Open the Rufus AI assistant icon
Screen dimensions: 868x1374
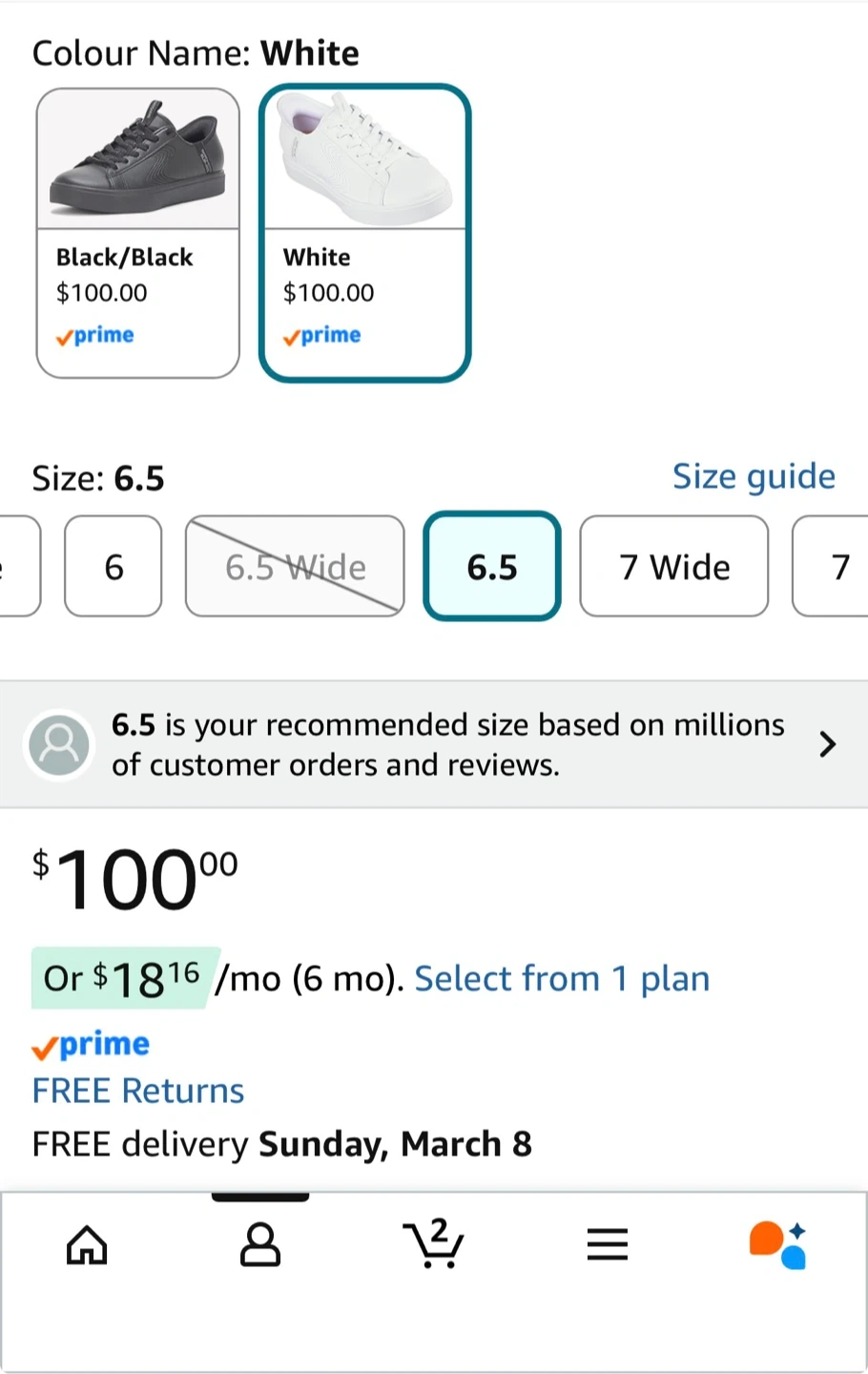tap(778, 1244)
